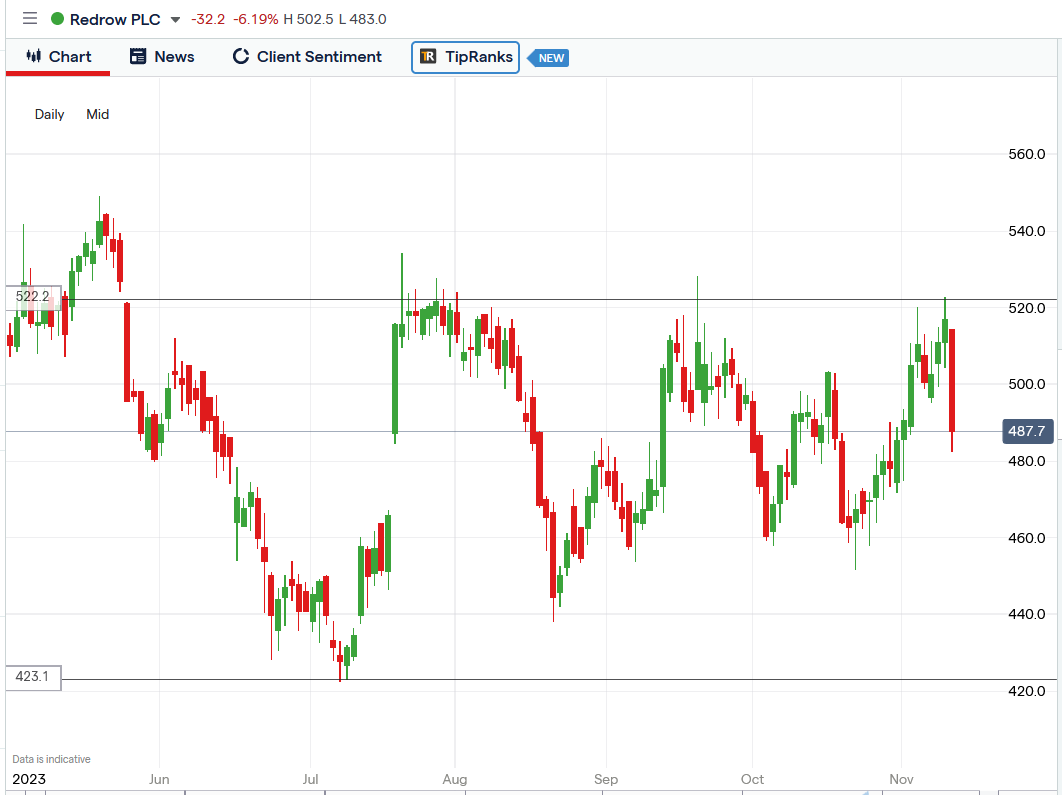Change the Mid price type setting
Viewport: 1062px width, 795px height.
(x=98, y=114)
